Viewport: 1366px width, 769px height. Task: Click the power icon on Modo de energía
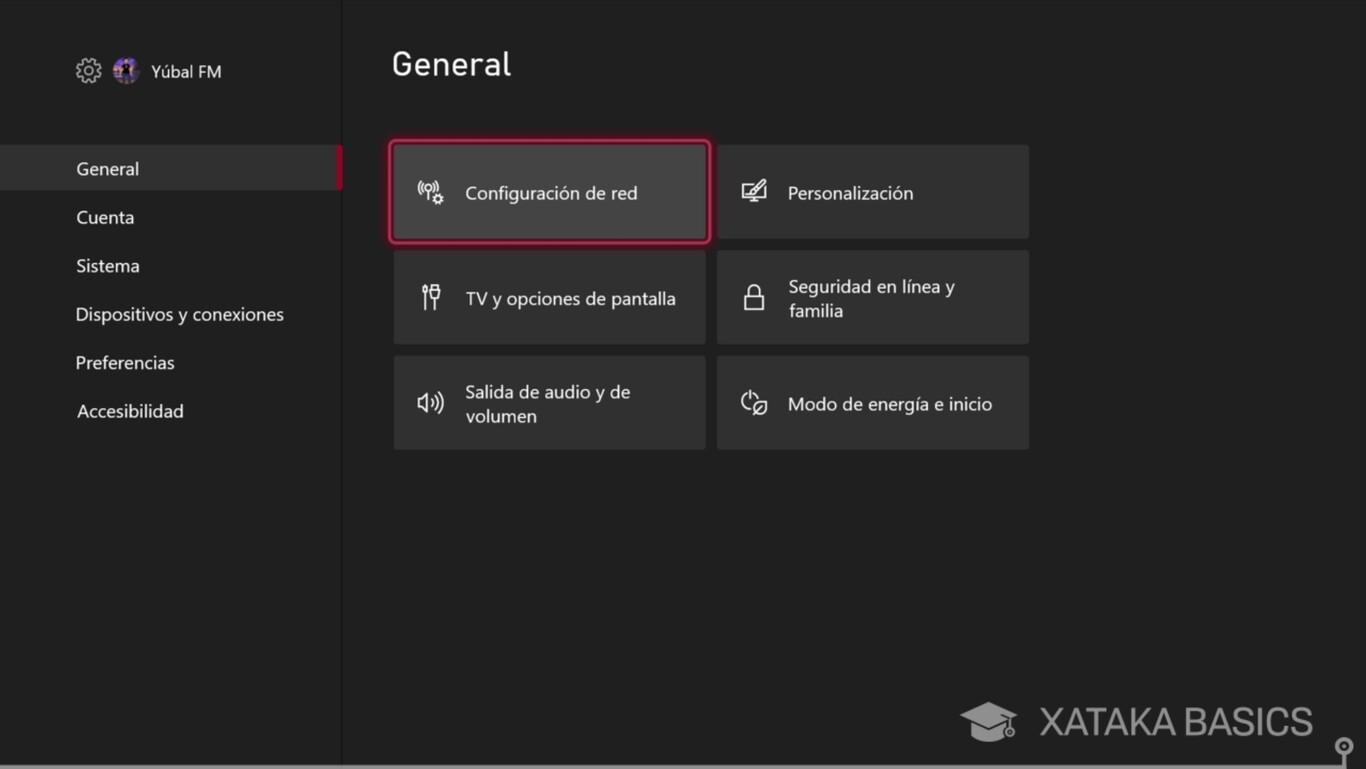pos(754,402)
